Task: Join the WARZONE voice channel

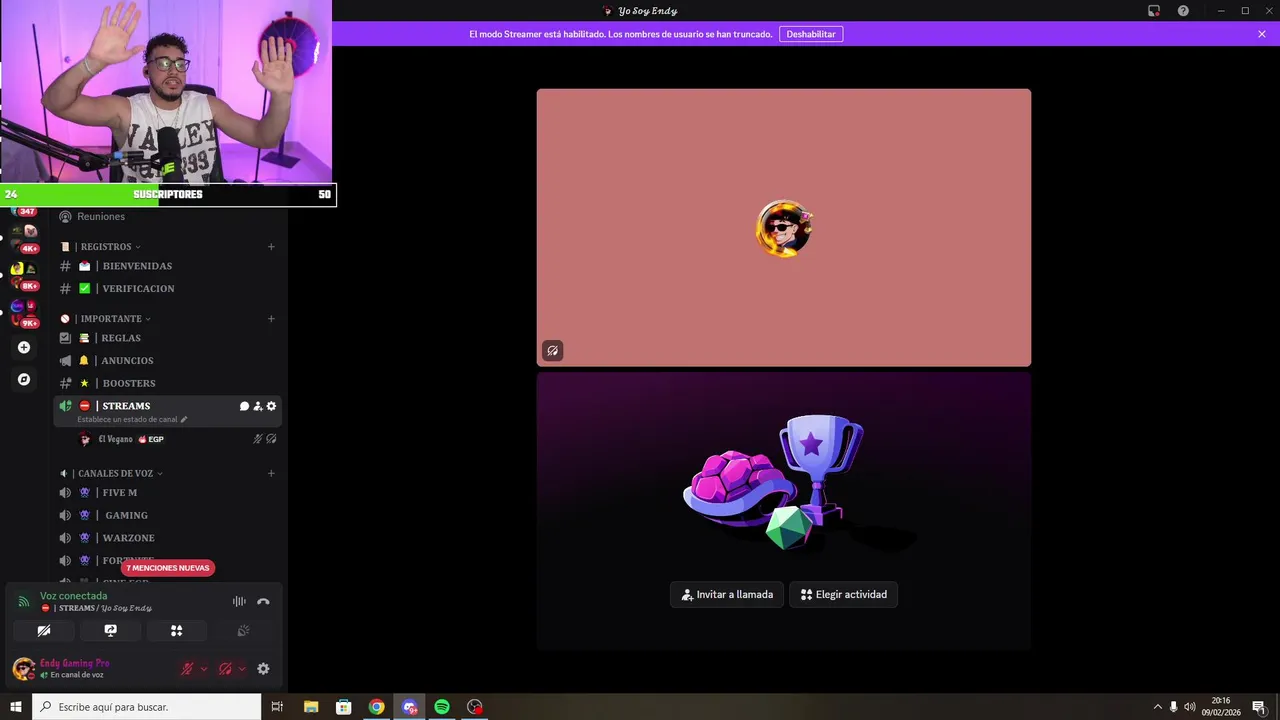Action: point(167,538)
